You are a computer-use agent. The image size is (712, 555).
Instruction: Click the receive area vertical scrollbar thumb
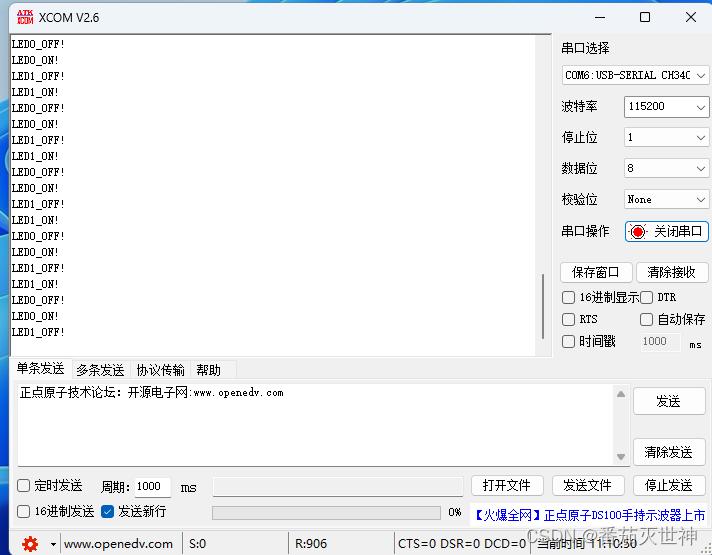click(543, 307)
